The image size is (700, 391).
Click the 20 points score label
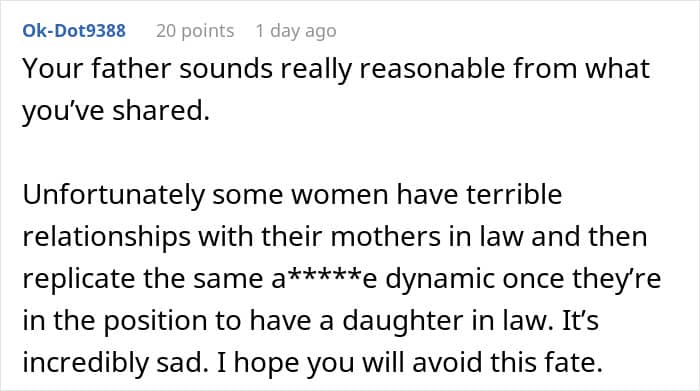(195, 31)
